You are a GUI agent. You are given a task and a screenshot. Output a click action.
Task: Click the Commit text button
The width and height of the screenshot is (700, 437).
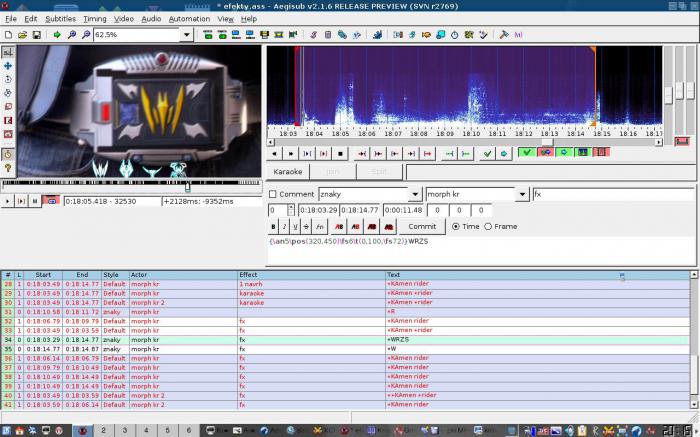pyautogui.click(x=422, y=227)
